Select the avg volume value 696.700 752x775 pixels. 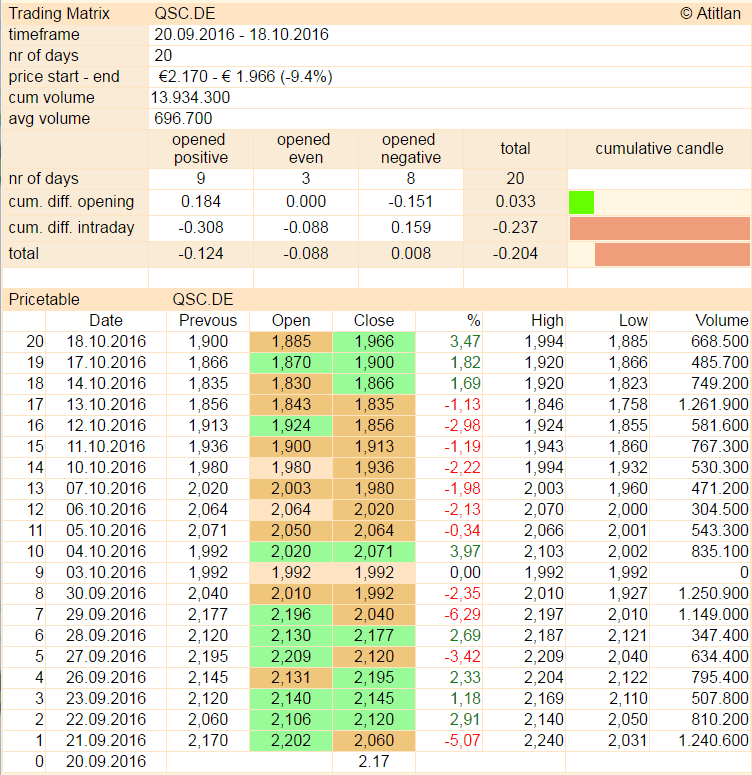181,118
